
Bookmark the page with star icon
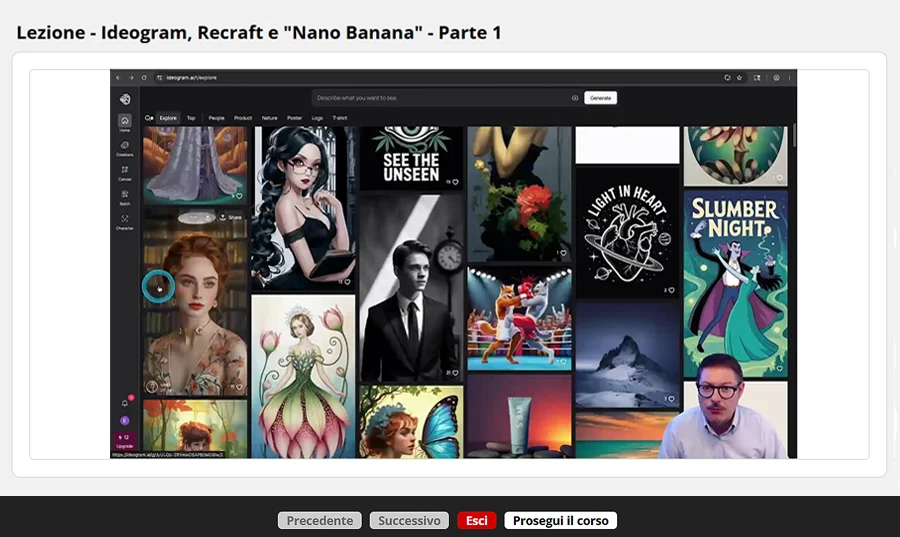coord(739,77)
